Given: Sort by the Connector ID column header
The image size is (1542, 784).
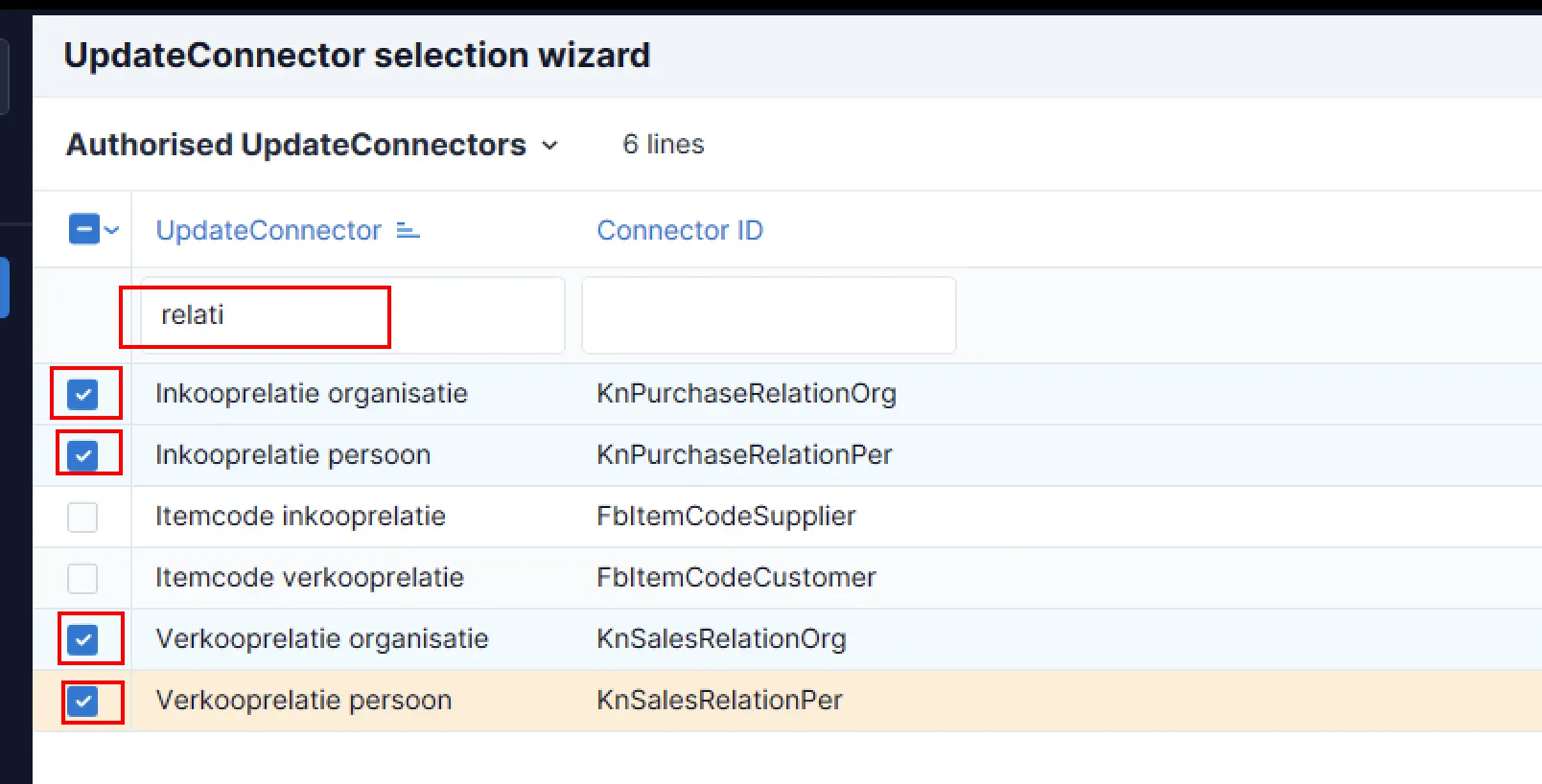Looking at the screenshot, I should (x=679, y=231).
